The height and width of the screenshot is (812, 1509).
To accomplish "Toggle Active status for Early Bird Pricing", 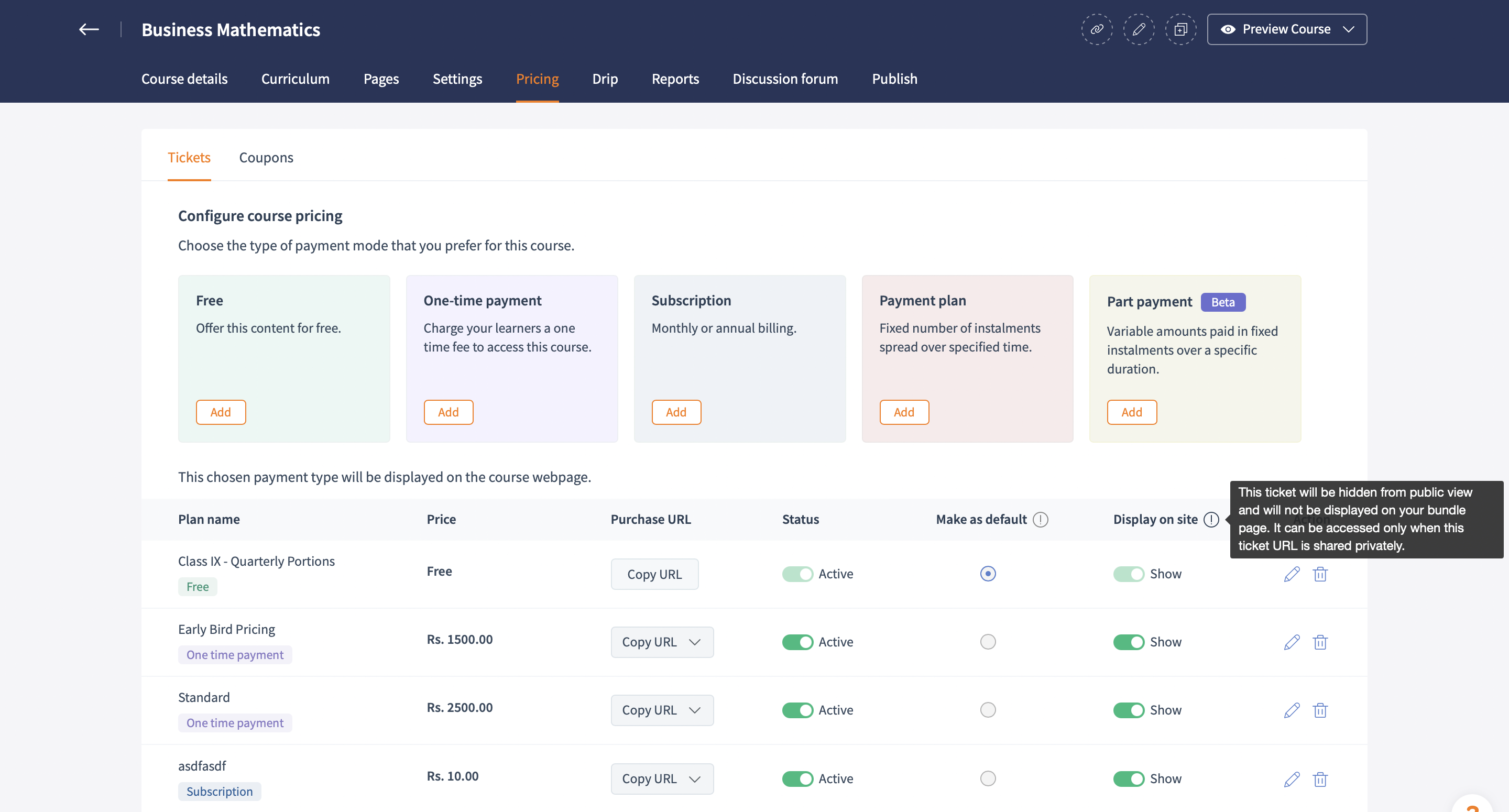I will 797,642.
